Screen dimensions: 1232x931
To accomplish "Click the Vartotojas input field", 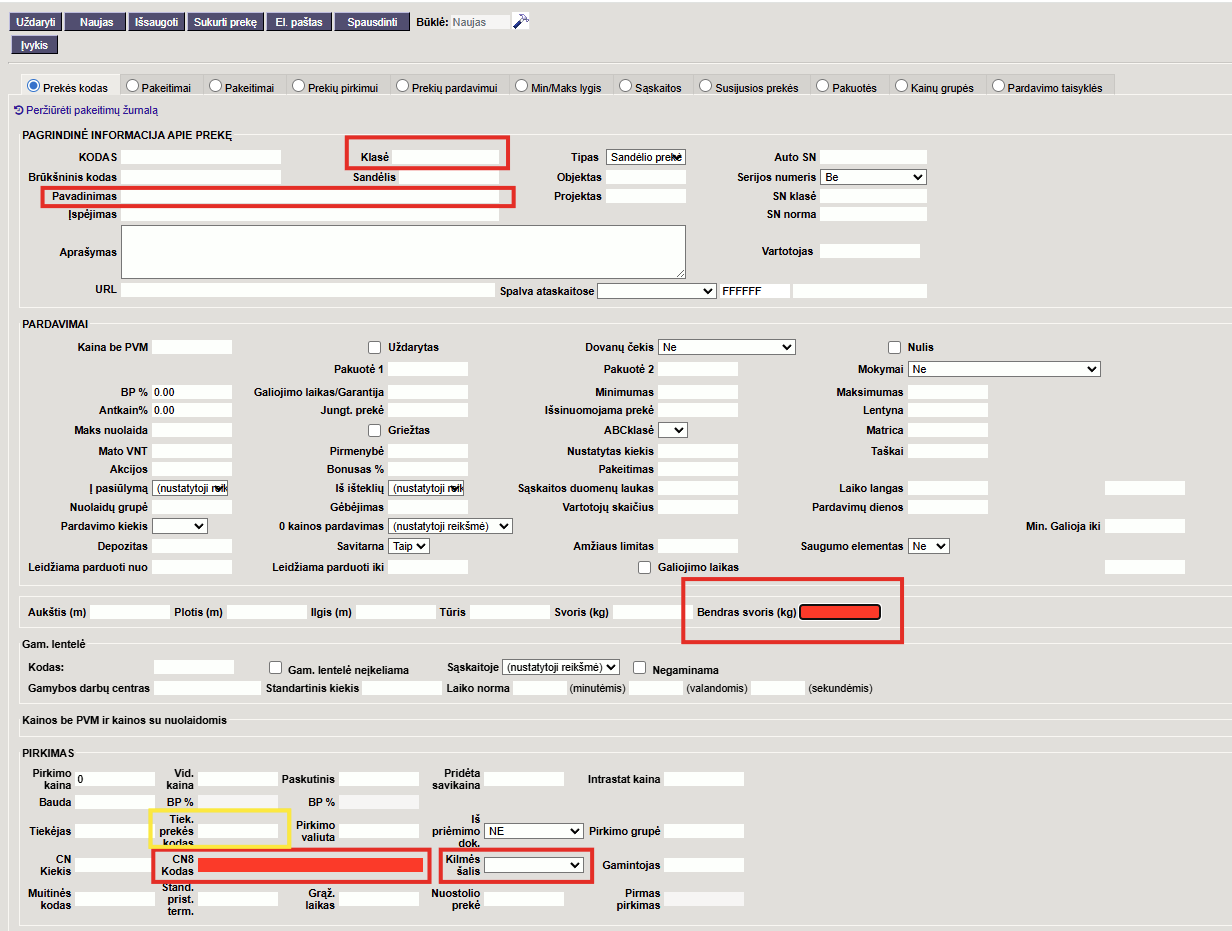I will point(870,252).
